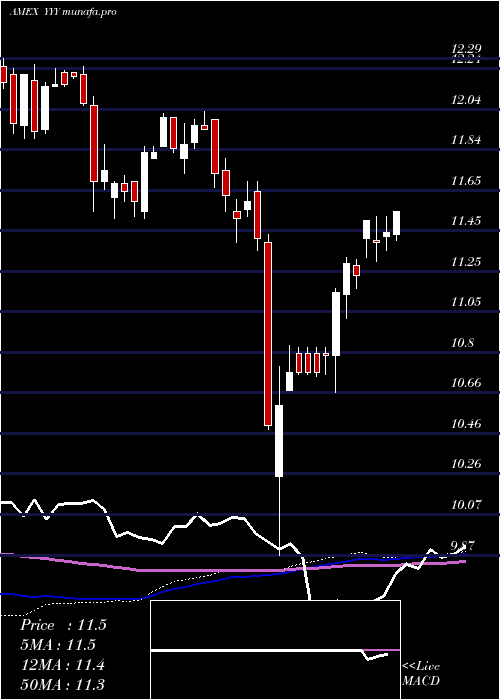The image size is (500, 700).
Task: Click the tallest red candlestick, the big drop
Action: [268, 333]
